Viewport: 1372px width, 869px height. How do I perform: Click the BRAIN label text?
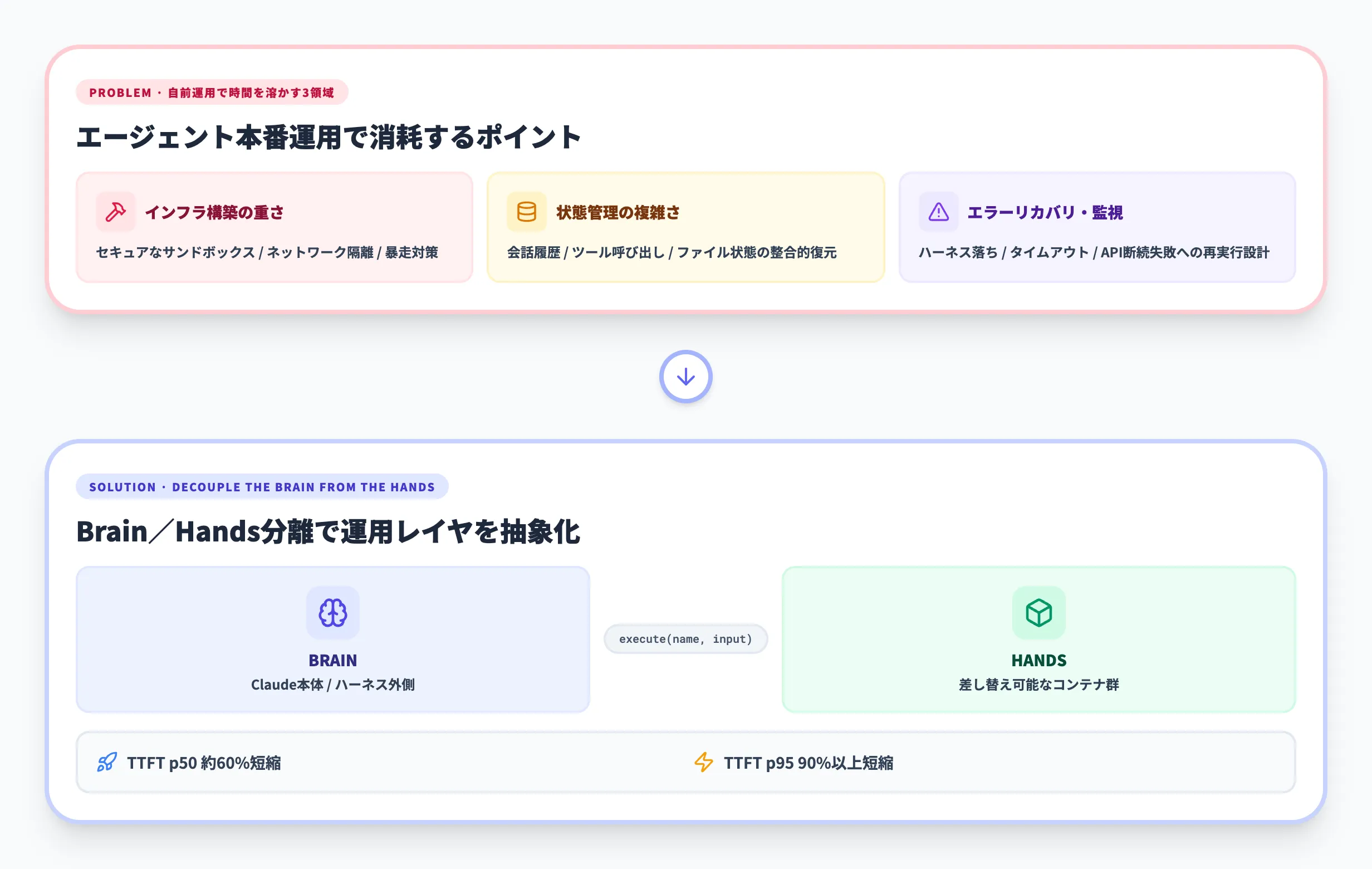(x=333, y=661)
